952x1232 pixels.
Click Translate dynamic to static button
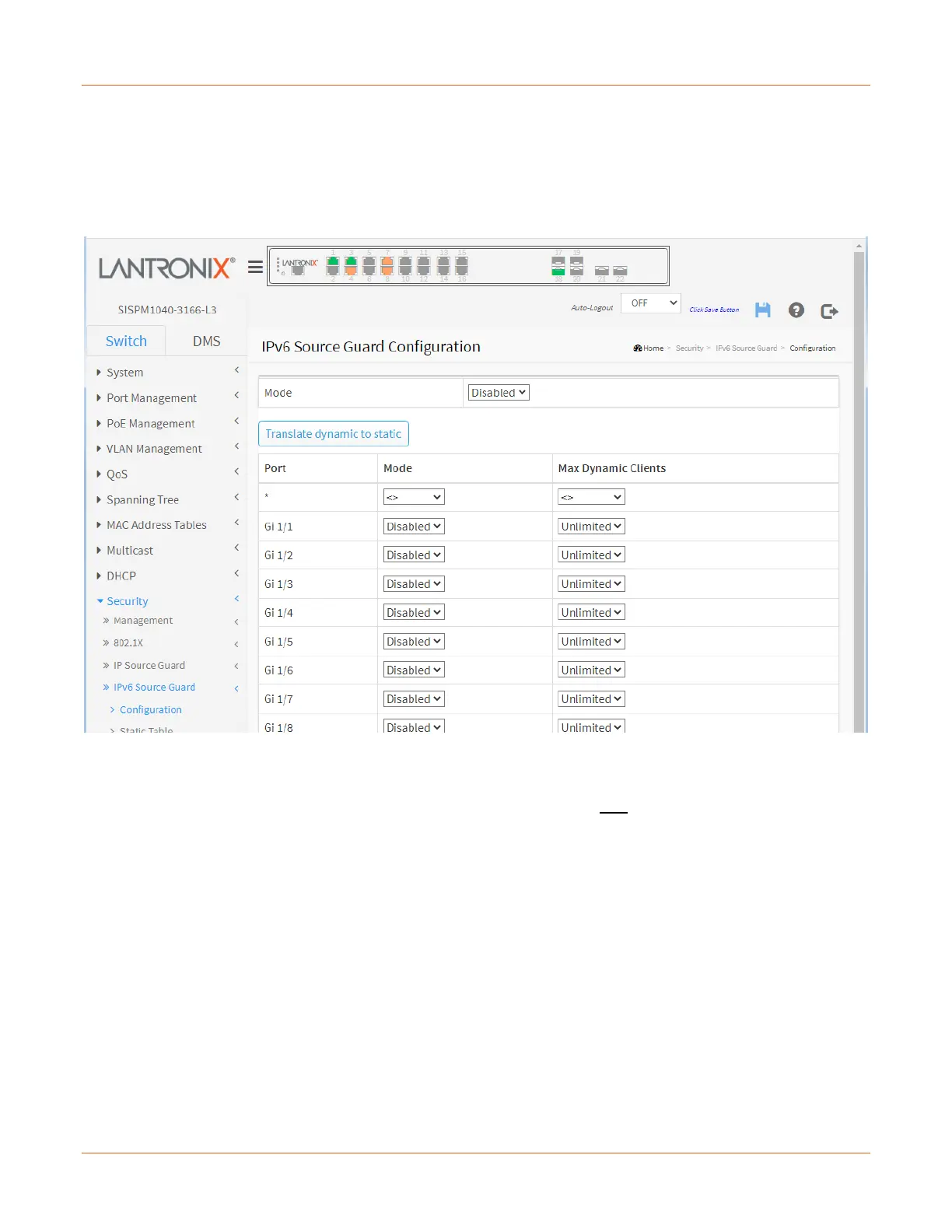tap(334, 434)
